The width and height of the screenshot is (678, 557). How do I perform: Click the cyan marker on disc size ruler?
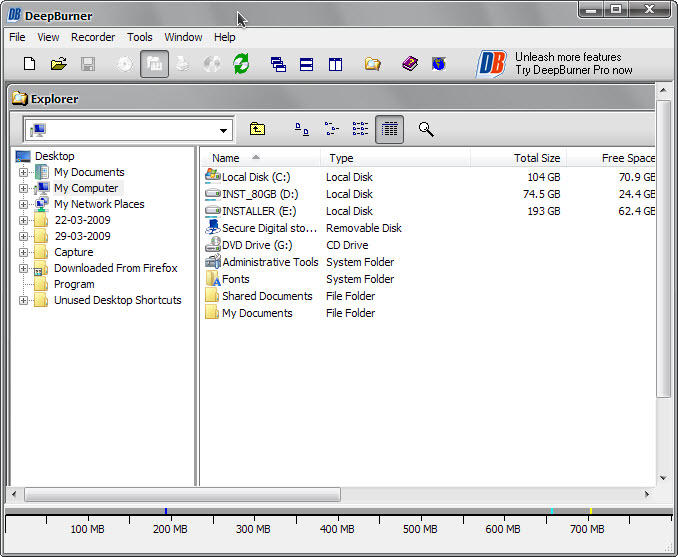pyautogui.click(x=552, y=511)
